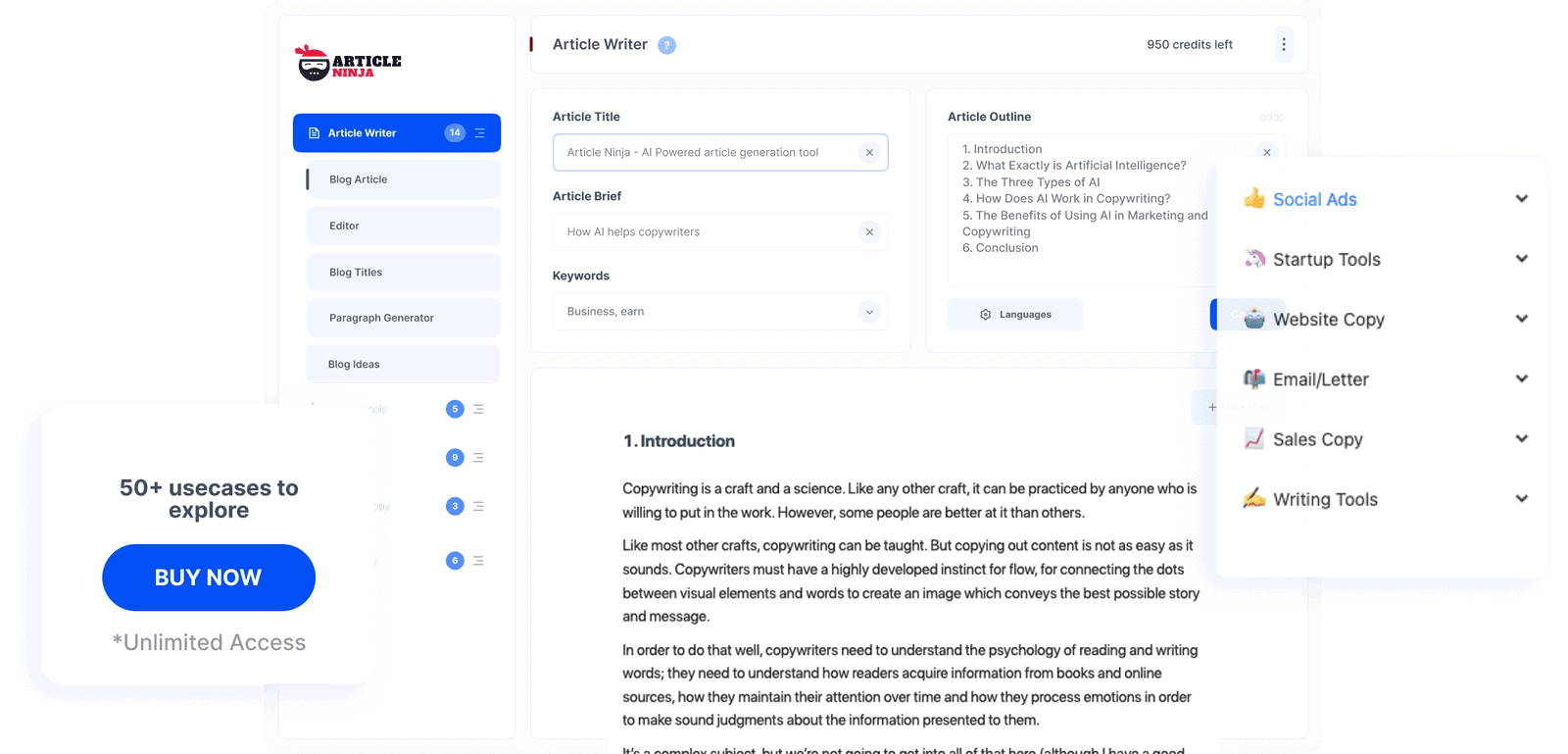Click the 50+ usecases to explore text

point(209,499)
